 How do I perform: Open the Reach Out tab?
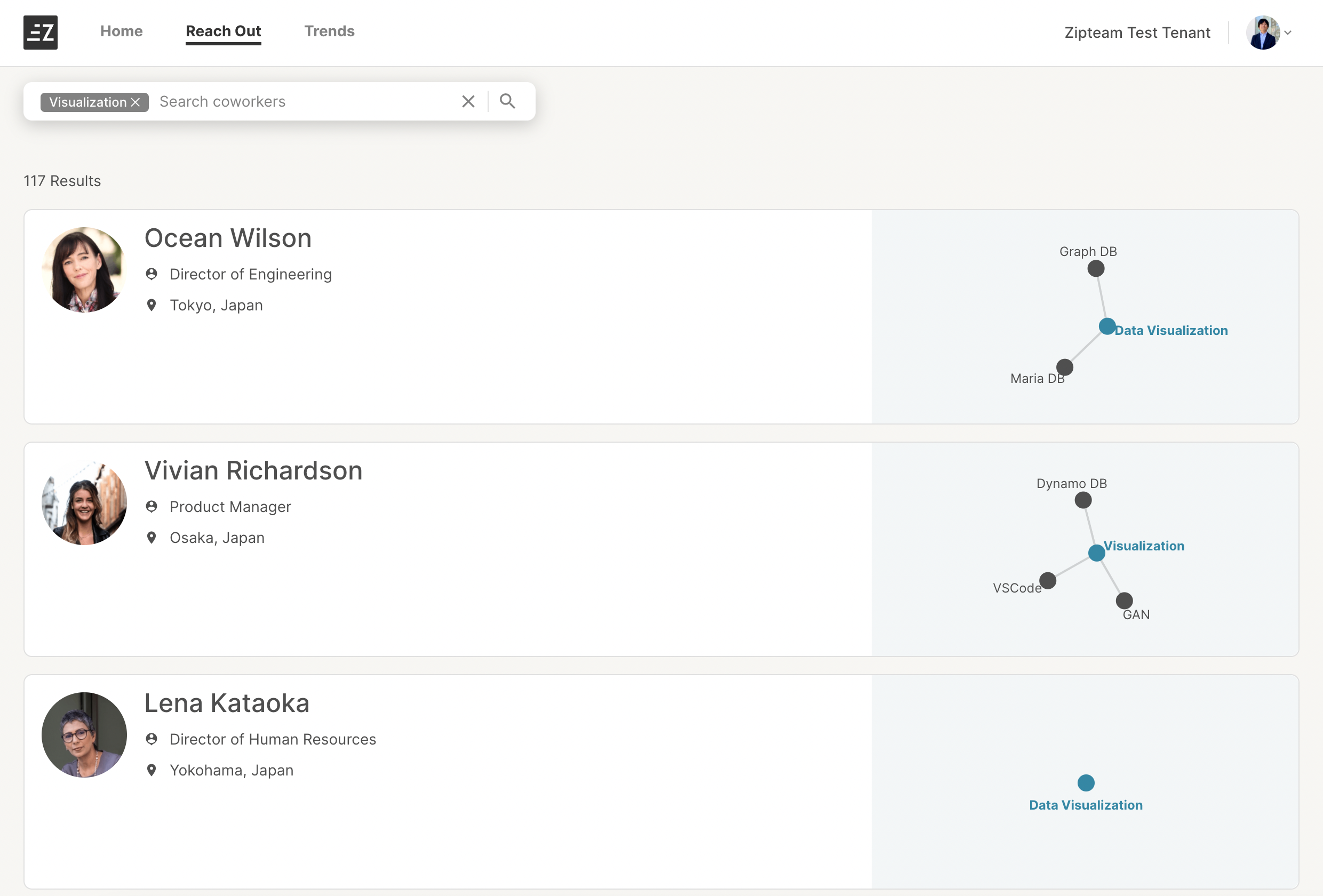(x=223, y=31)
